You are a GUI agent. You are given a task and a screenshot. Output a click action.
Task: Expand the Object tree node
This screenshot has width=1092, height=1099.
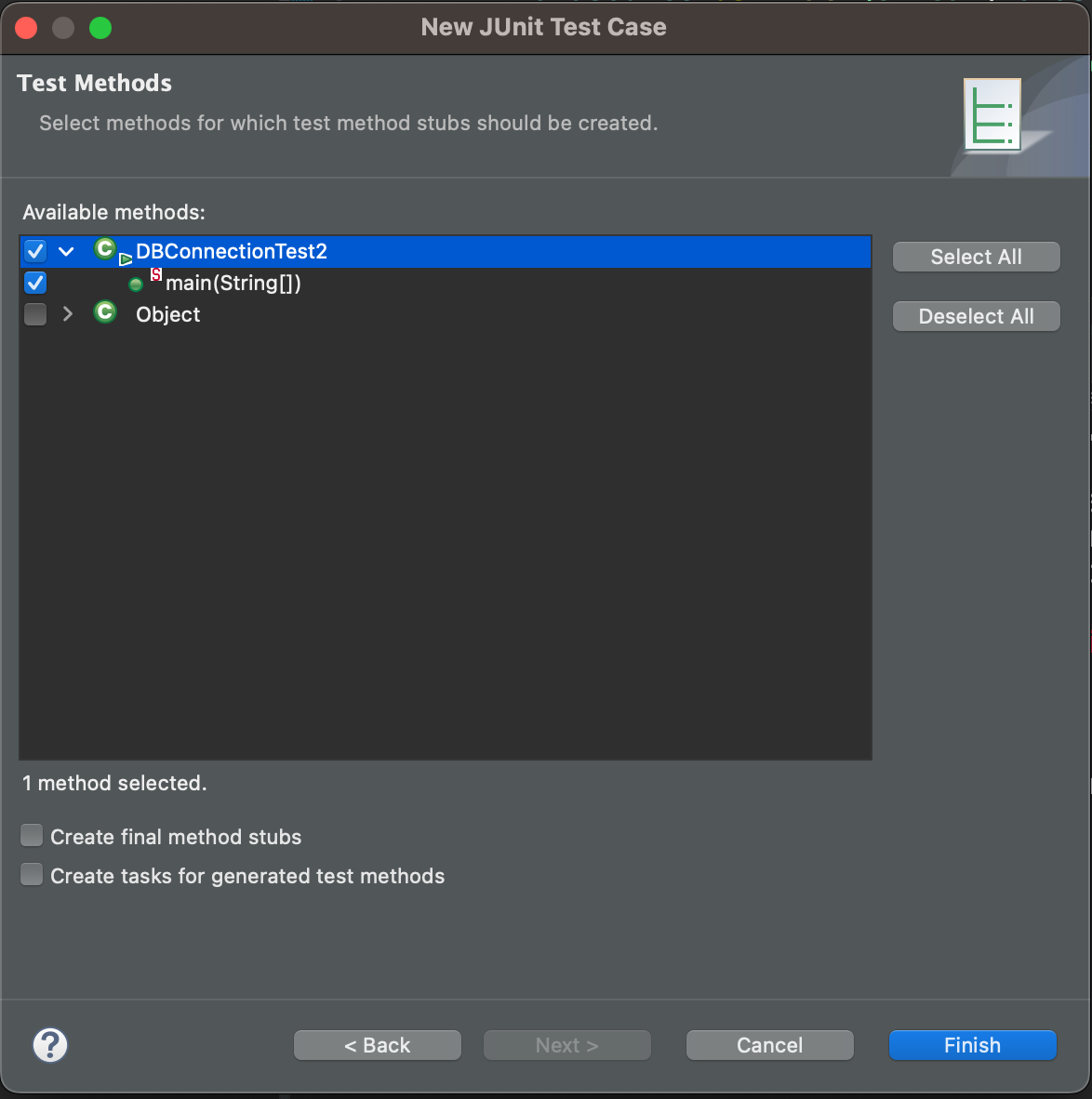point(67,314)
